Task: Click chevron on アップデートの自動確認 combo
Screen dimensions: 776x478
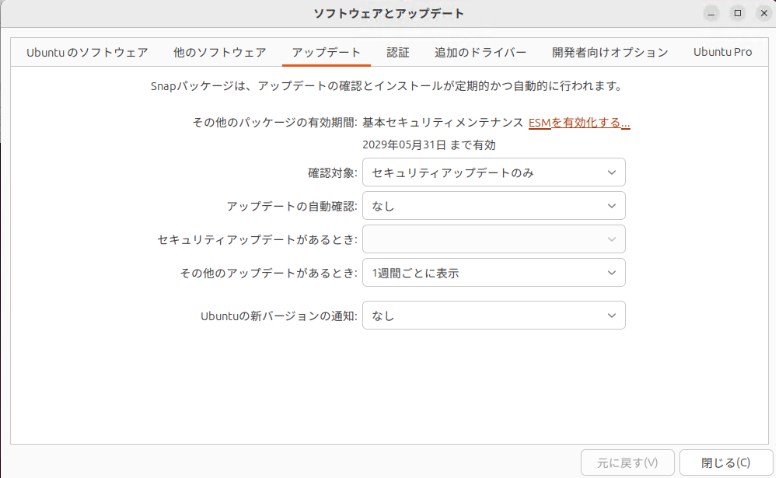Action: [612, 206]
